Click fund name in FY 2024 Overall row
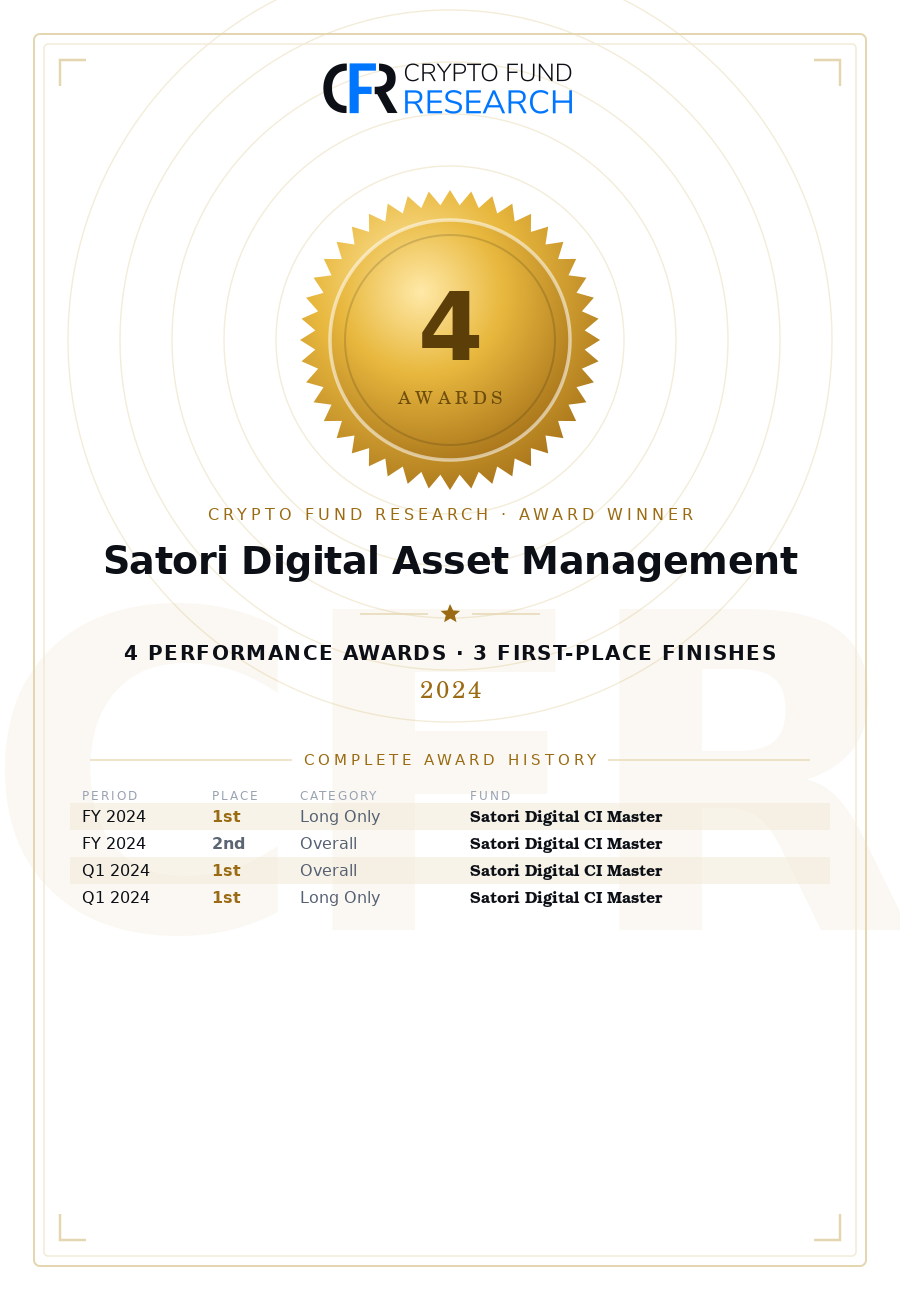 pos(566,844)
